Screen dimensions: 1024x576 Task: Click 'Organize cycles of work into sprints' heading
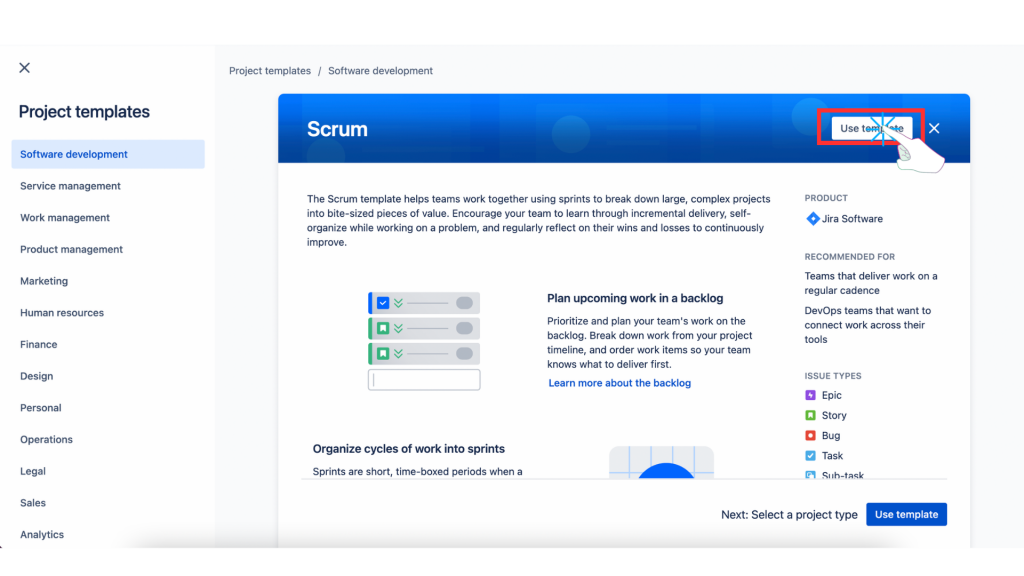point(408,449)
